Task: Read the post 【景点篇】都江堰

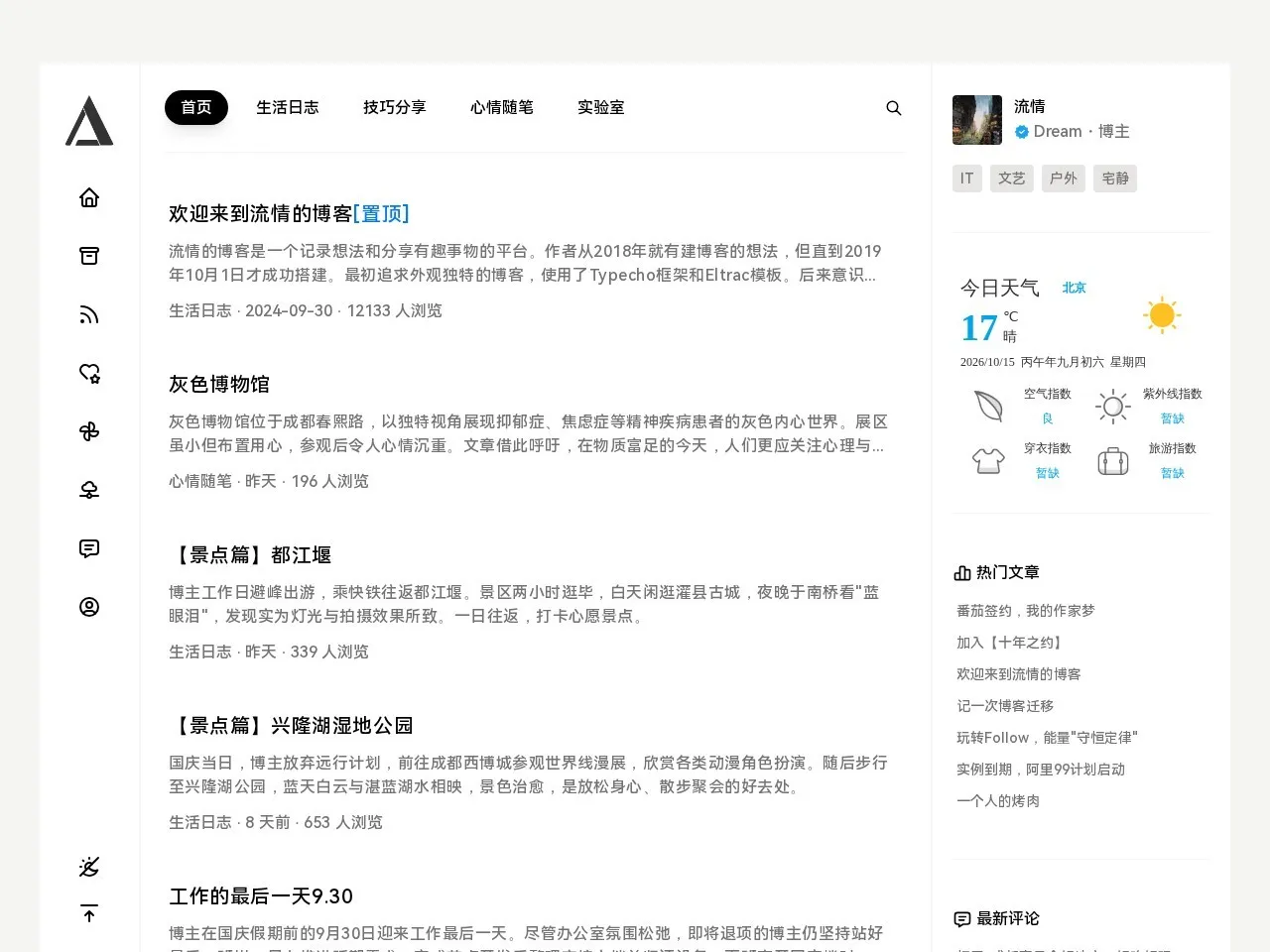Action: [x=250, y=554]
